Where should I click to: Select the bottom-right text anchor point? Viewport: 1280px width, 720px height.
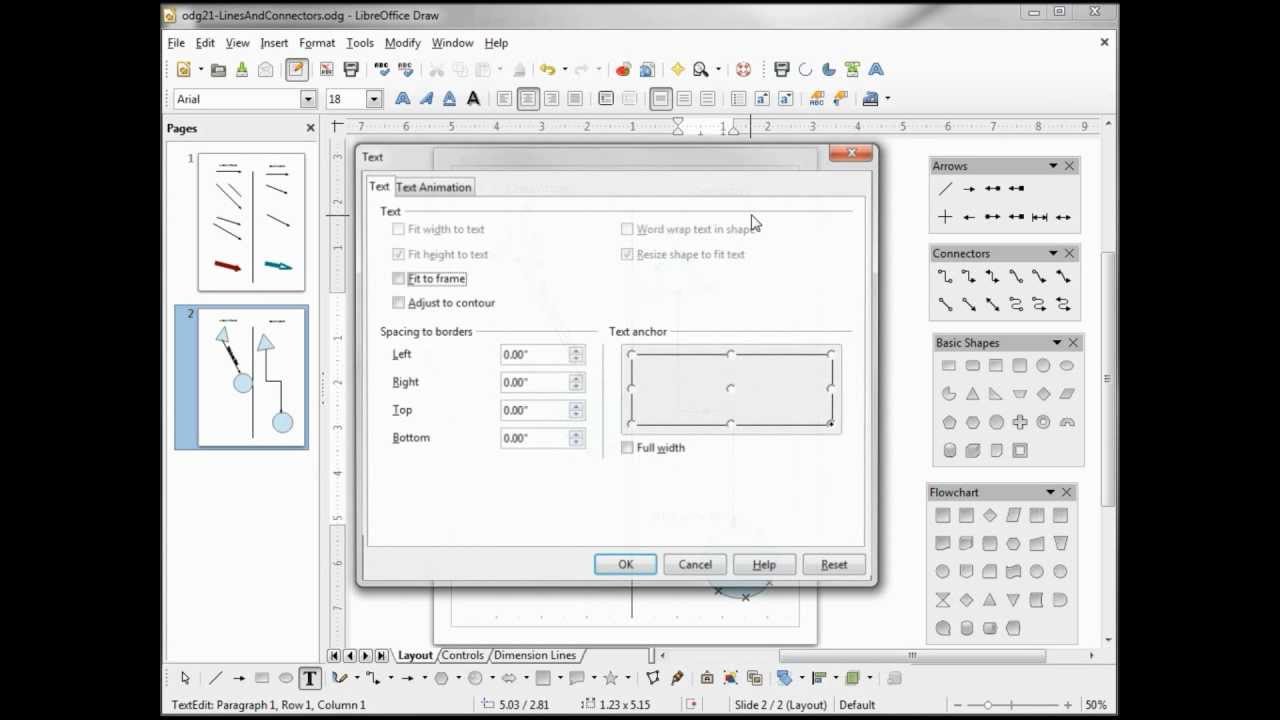point(831,424)
